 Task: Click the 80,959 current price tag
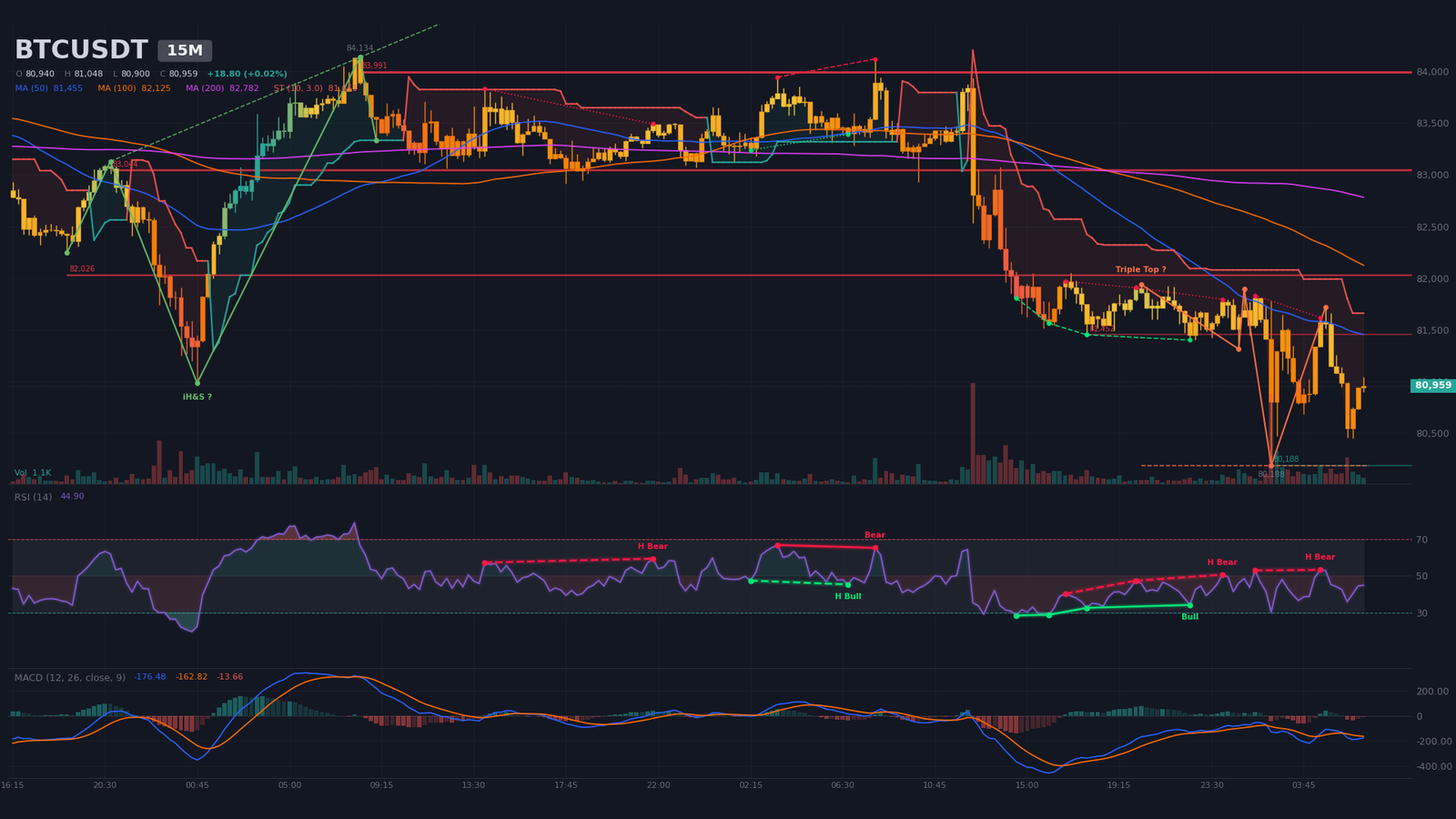[x=1433, y=385]
